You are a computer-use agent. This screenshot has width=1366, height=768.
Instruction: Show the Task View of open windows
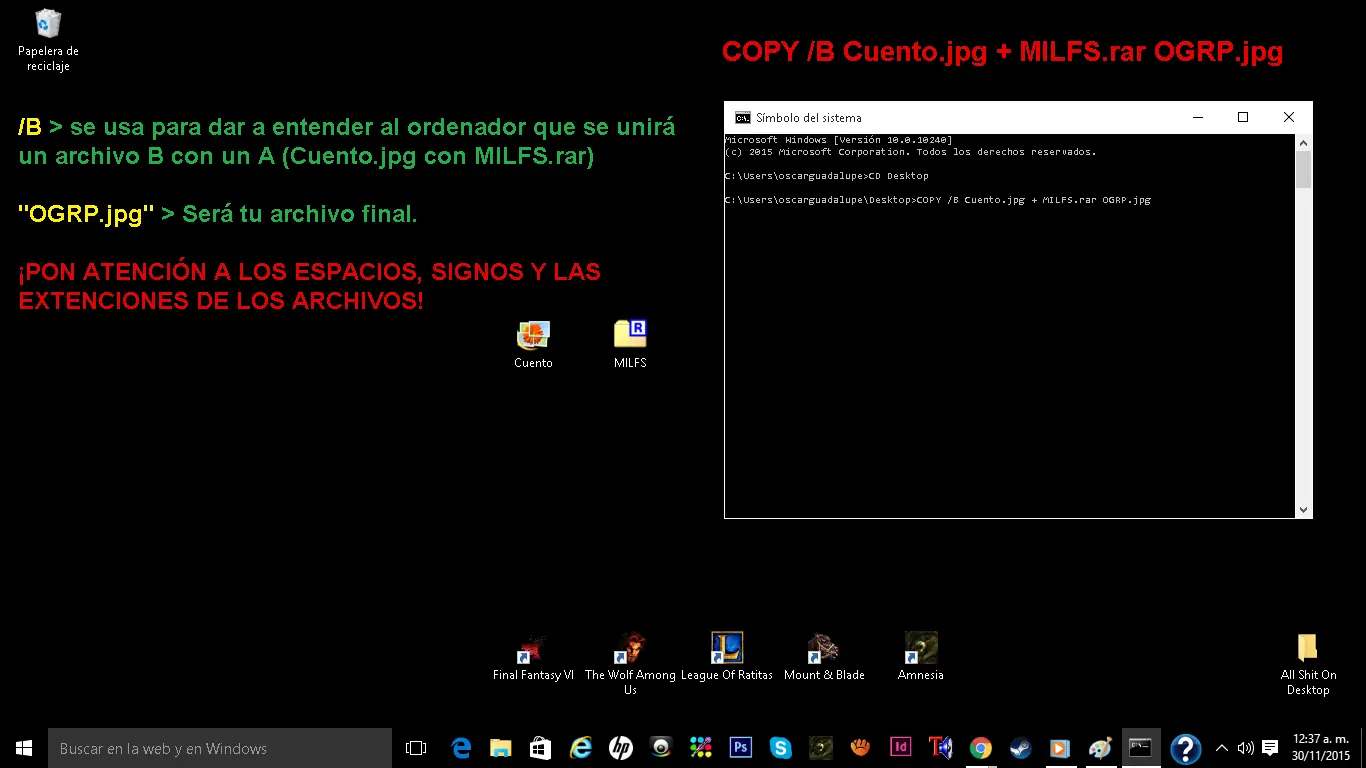pyautogui.click(x=415, y=747)
